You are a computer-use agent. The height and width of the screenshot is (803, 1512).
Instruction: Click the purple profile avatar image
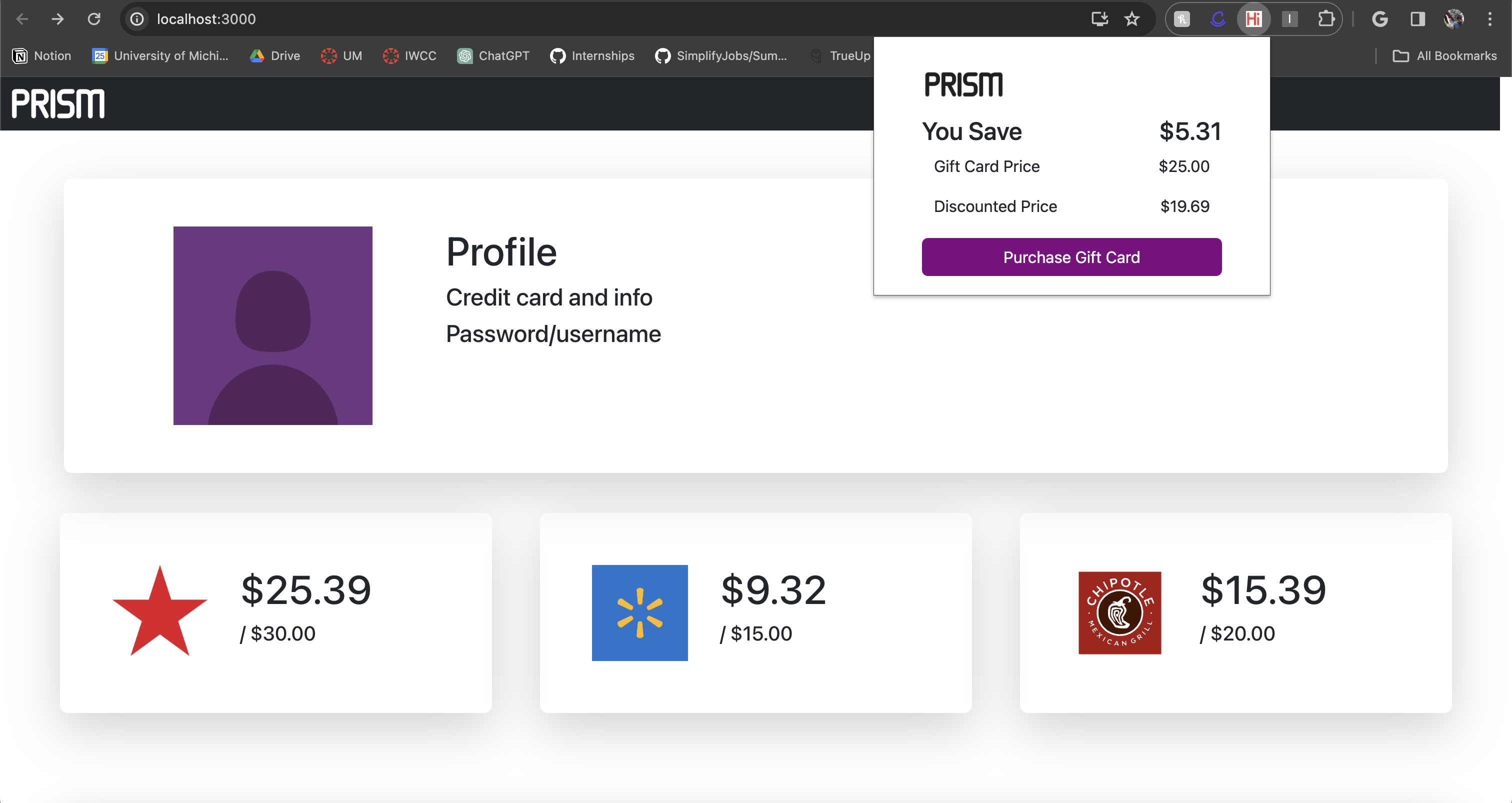pos(273,326)
